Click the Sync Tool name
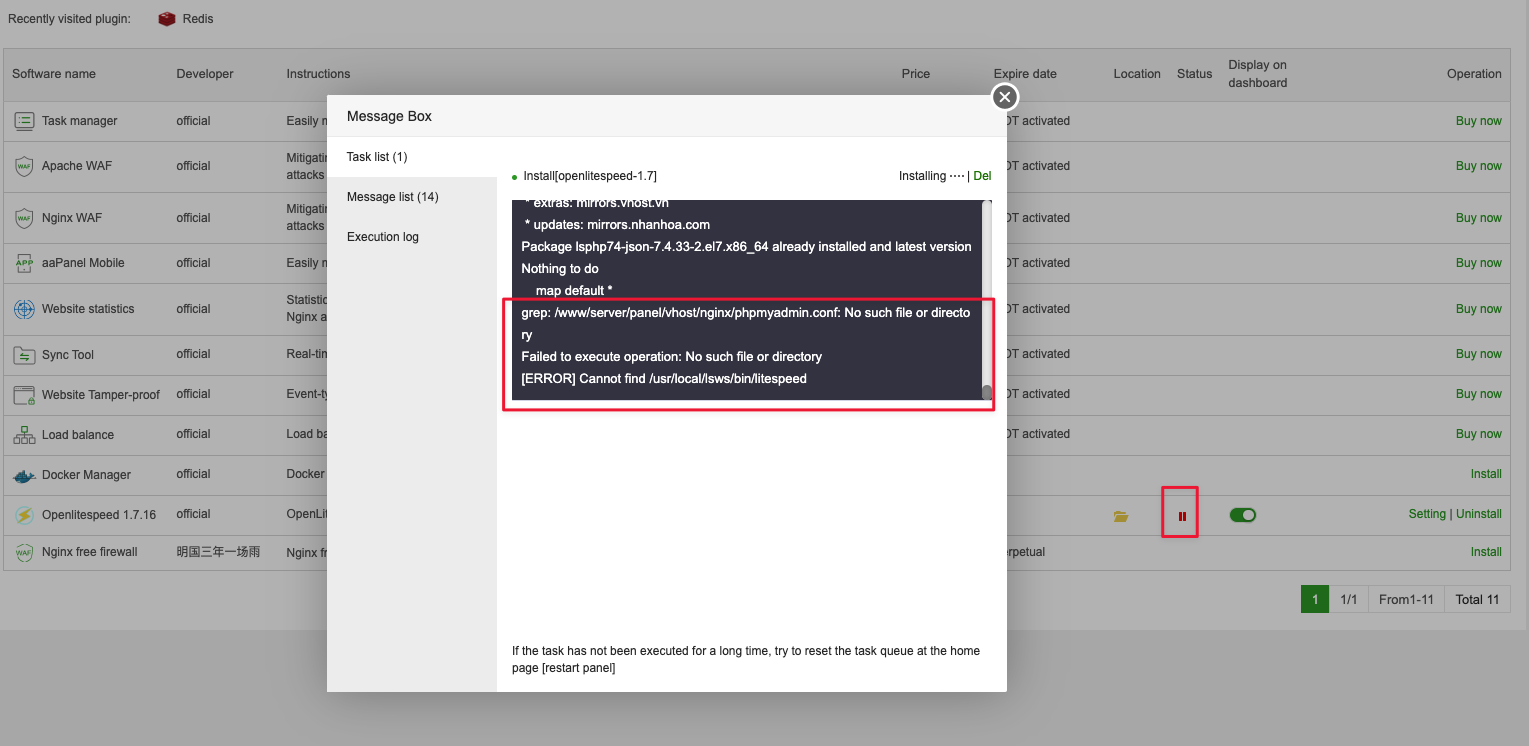The height and width of the screenshot is (746, 1529). [68, 355]
